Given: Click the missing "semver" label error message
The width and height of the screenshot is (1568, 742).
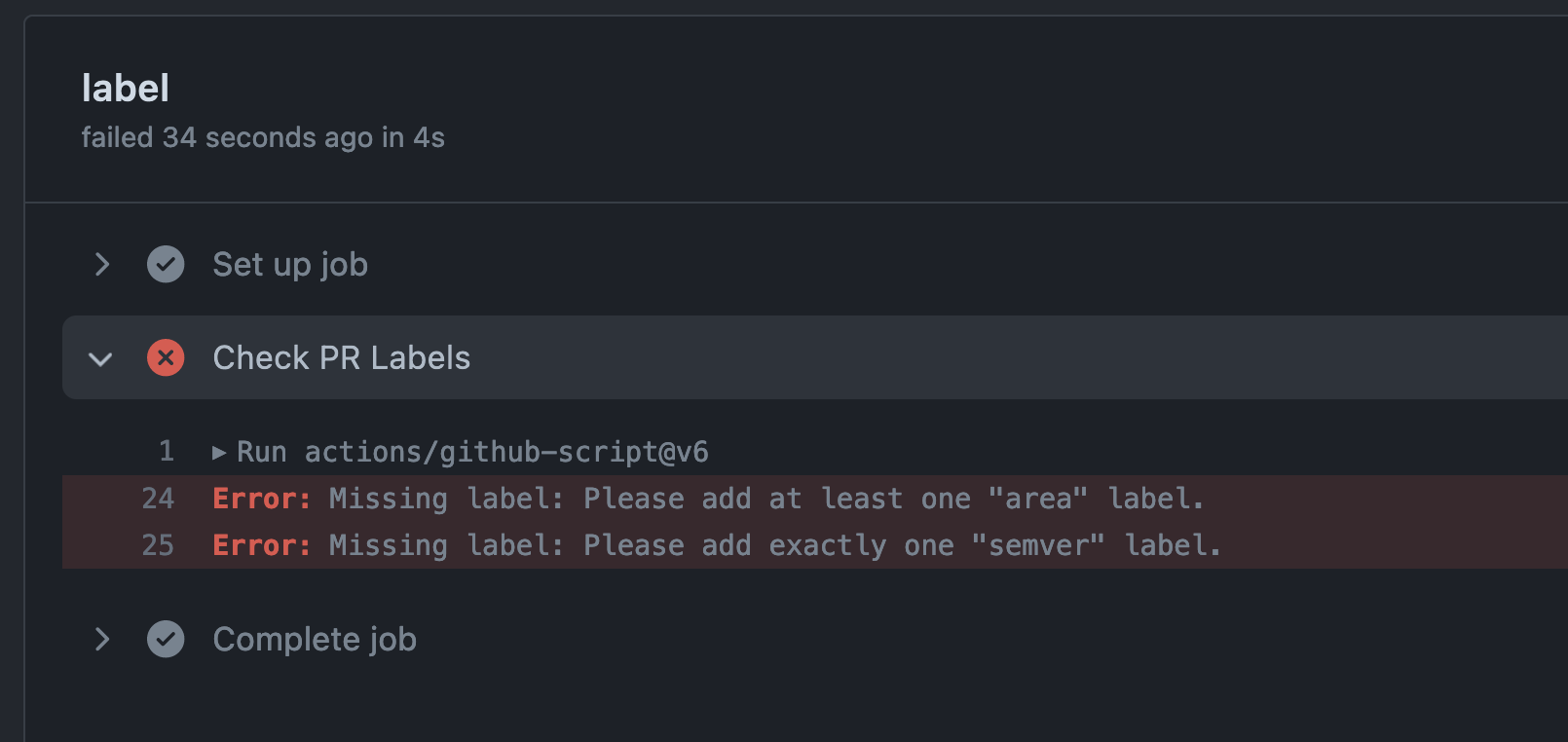Looking at the screenshot, I should (774, 545).
